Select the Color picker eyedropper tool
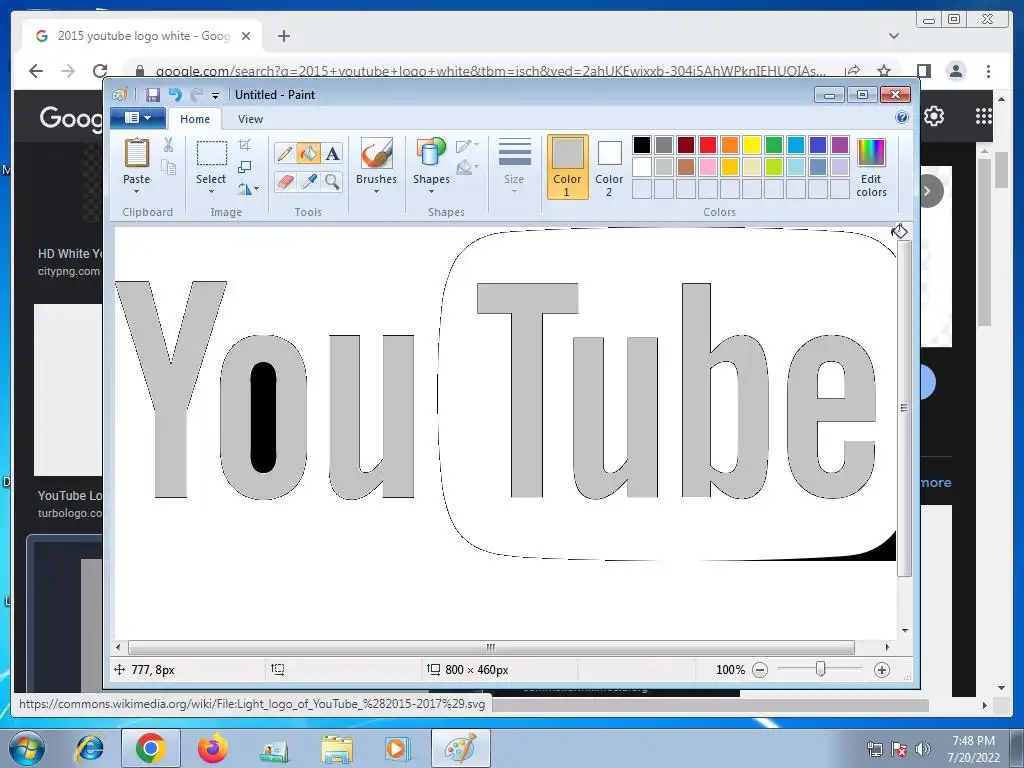Viewport: 1024px width, 768px height. point(309,181)
